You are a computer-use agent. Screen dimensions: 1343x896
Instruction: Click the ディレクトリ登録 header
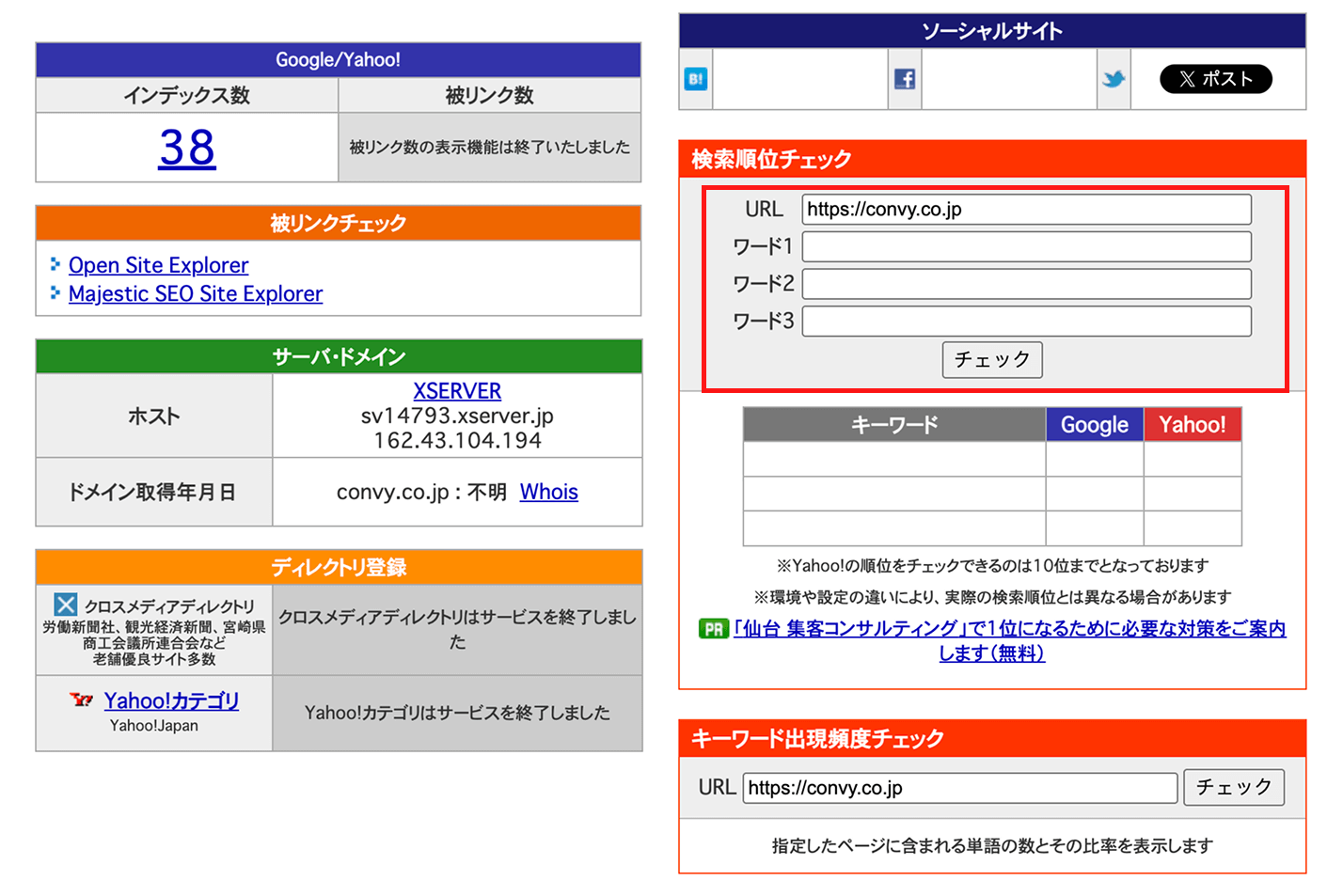click(x=339, y=567)
